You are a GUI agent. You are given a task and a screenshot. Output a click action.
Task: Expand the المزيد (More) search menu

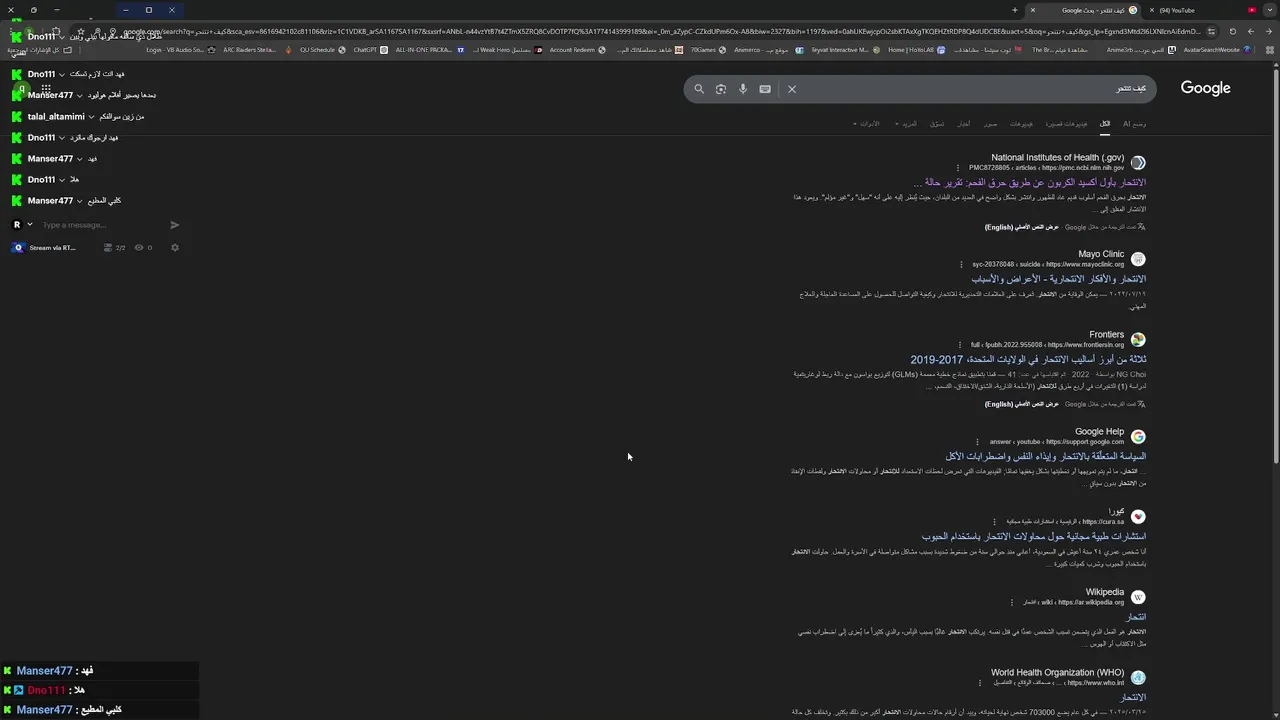click(x=906, y=124)
